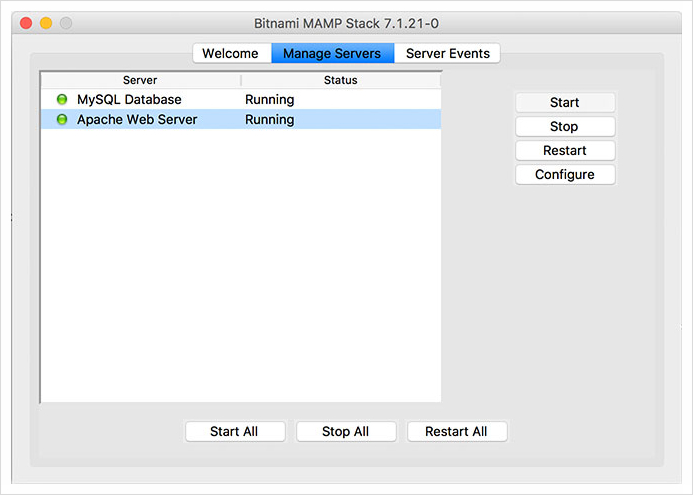Click the Running status of Apache Web Server
This screenshot has height=495, width=693.
[x=270, y=120]
